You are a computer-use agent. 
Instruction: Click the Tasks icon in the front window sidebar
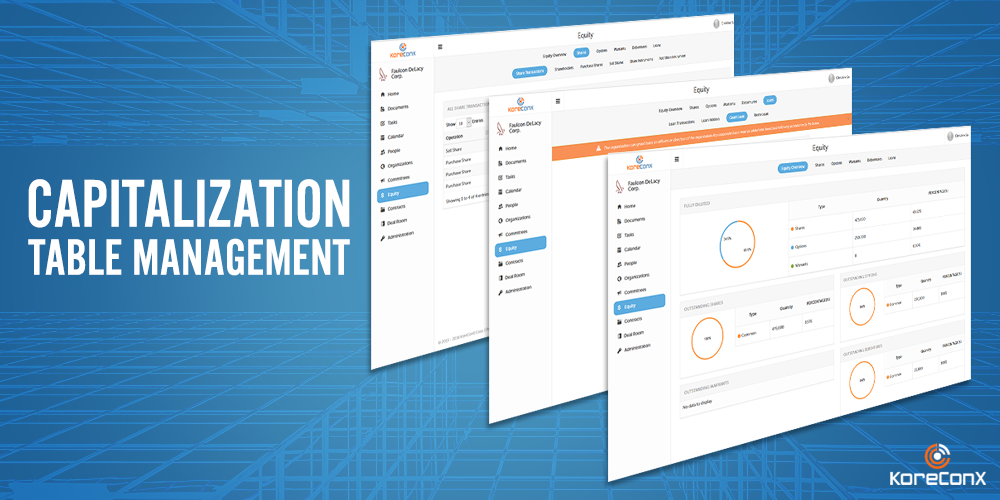pos(618,235)
